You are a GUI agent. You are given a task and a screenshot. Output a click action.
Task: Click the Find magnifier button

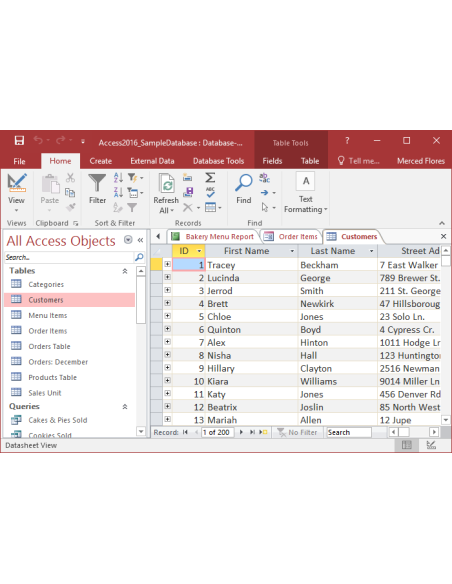coord(244,189)
